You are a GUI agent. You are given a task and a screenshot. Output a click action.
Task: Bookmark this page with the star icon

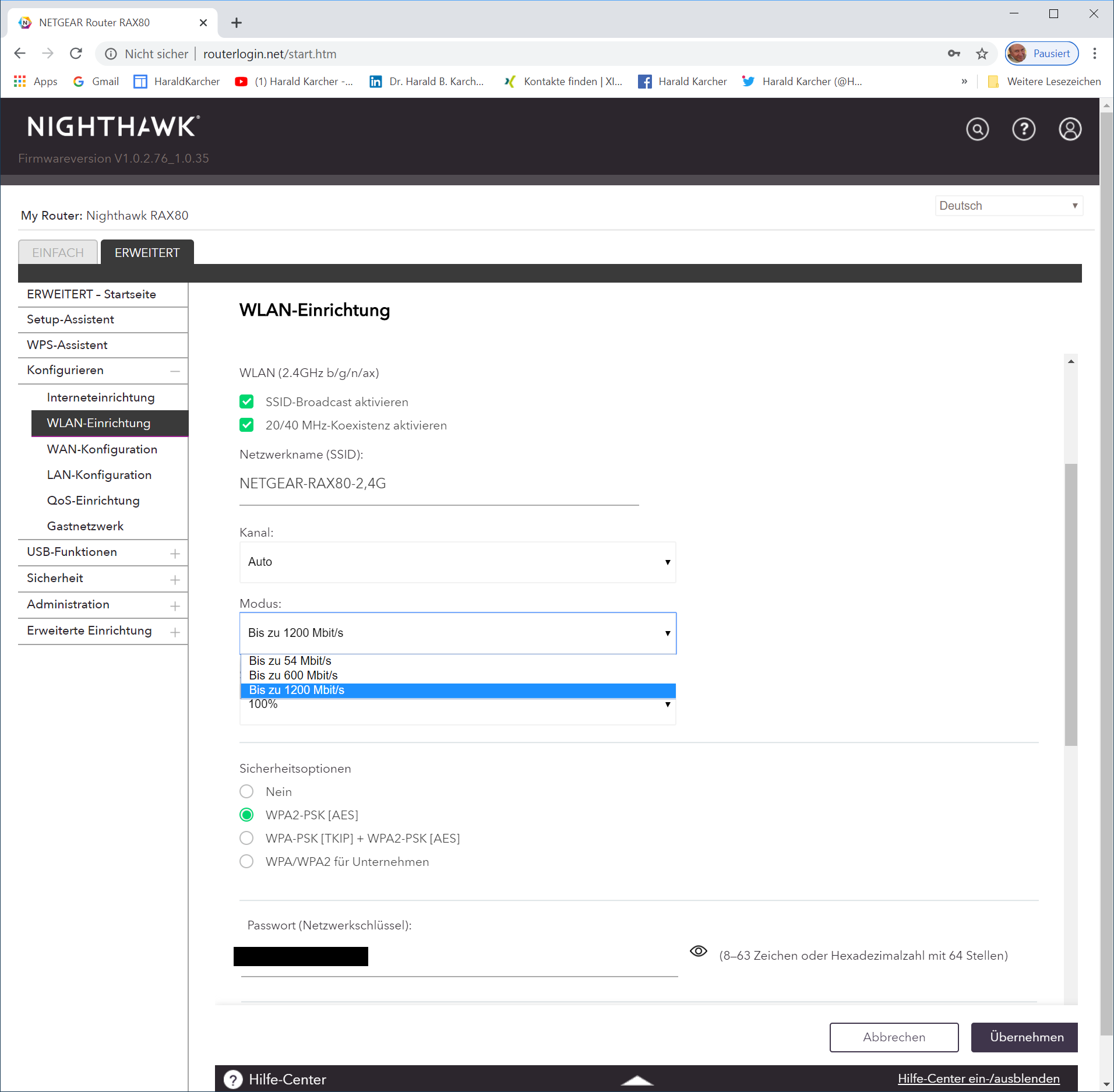click(x=982, y=54)
